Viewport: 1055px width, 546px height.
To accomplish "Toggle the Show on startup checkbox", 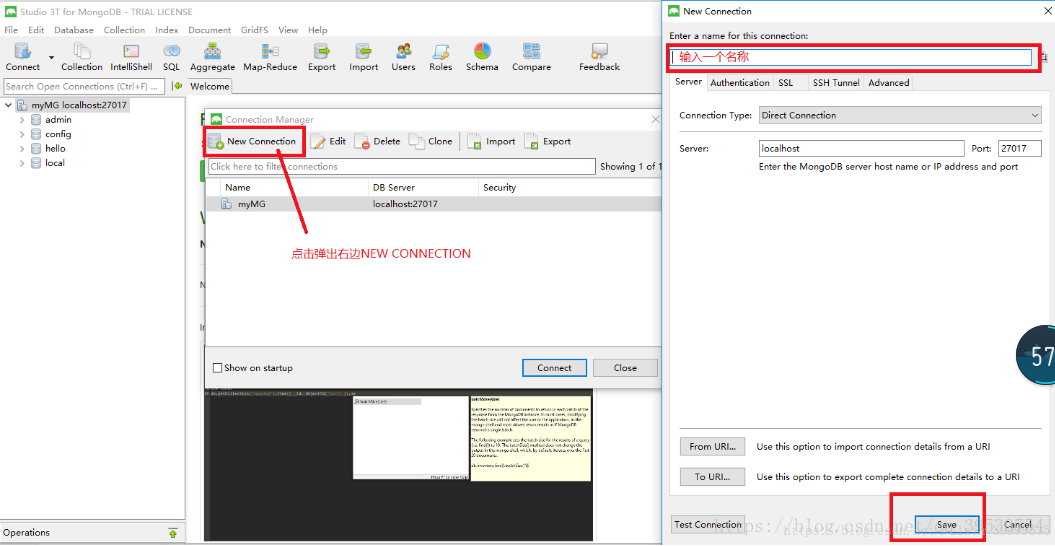I will tap(217, 368).
